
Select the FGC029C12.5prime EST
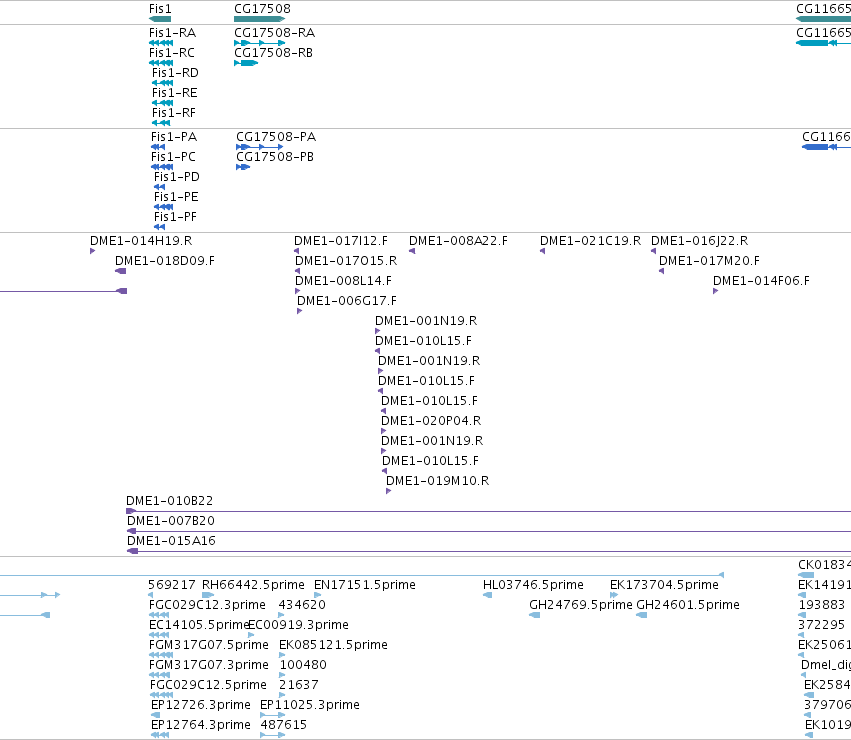[x=161, y=695]
